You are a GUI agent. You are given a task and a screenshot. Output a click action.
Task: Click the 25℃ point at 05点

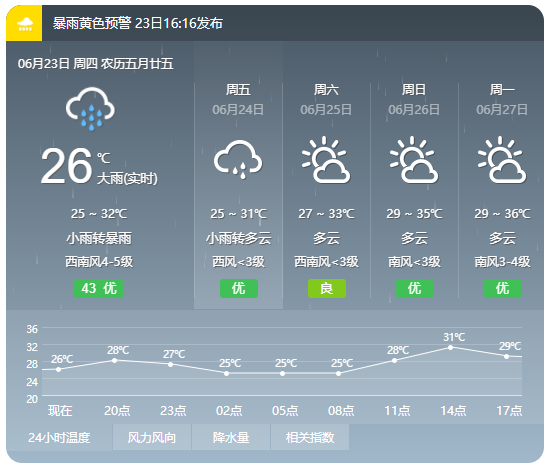coord(282,374)
